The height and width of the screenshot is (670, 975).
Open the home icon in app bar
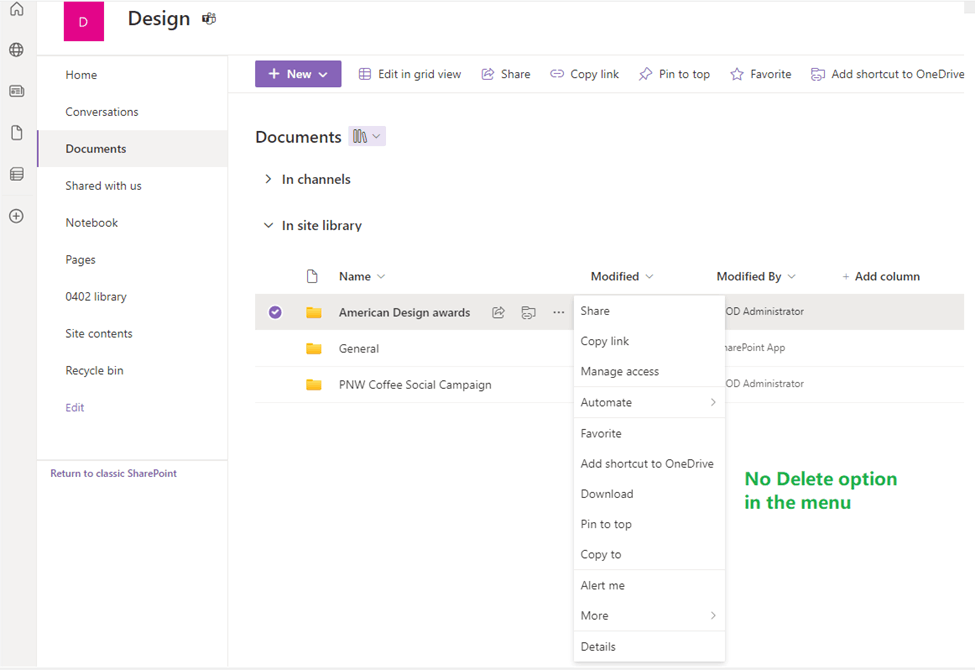coord(17,9)
